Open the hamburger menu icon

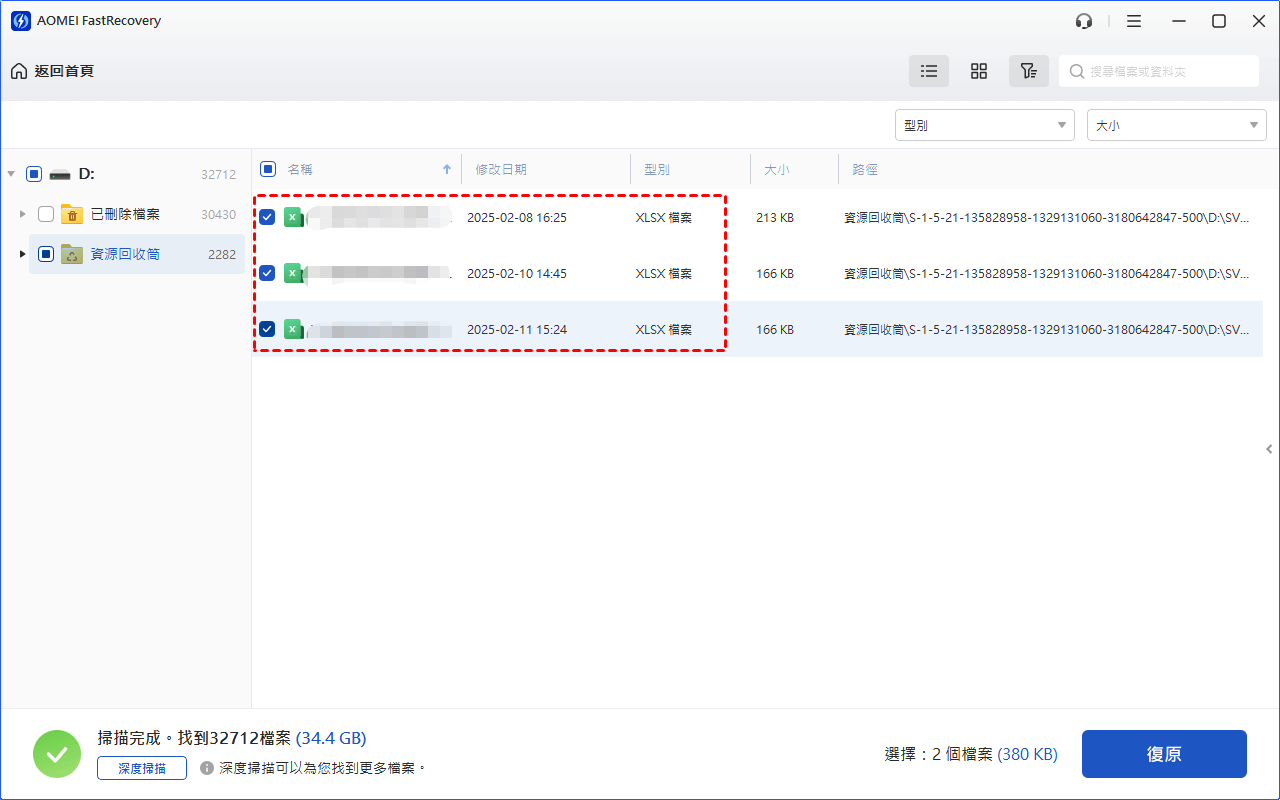pos(1134,21)
